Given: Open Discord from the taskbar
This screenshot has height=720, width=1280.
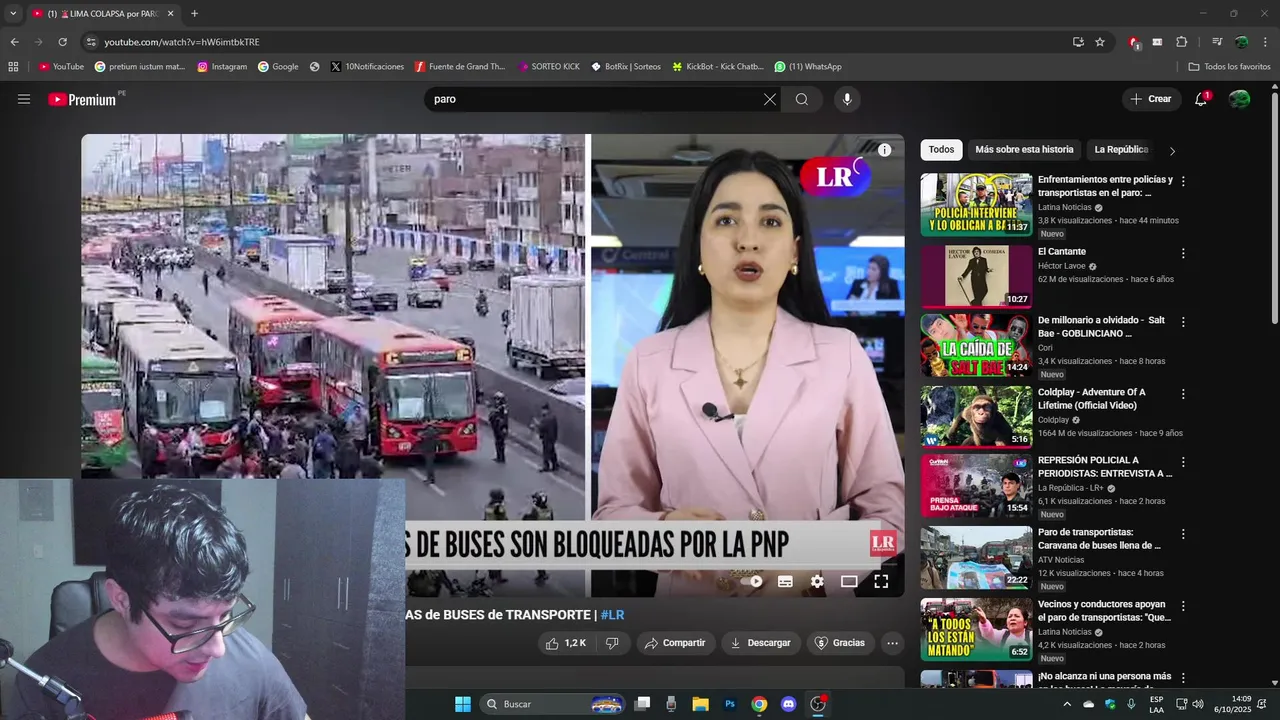Looking at the screenshot, I should click(788, 704).
